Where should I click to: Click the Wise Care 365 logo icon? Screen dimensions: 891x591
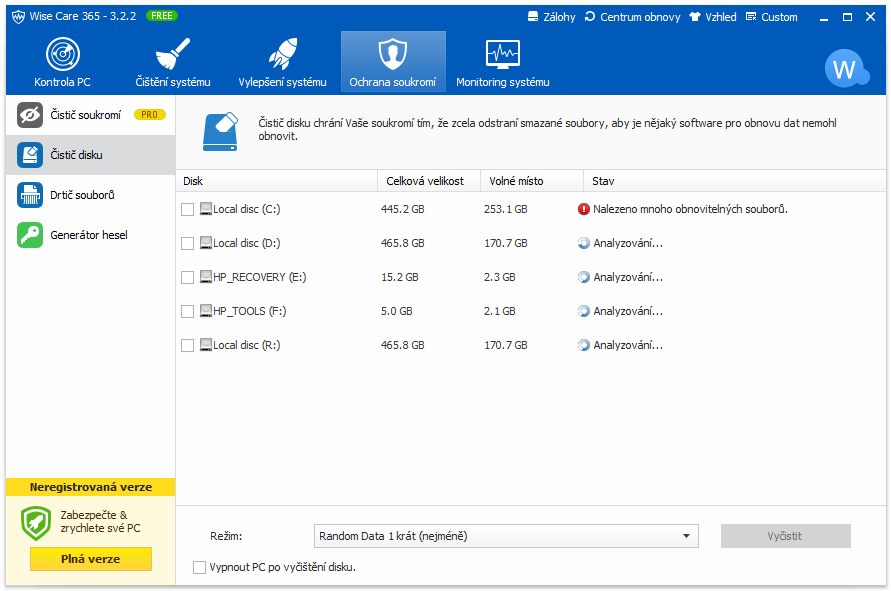coord(18,16)
